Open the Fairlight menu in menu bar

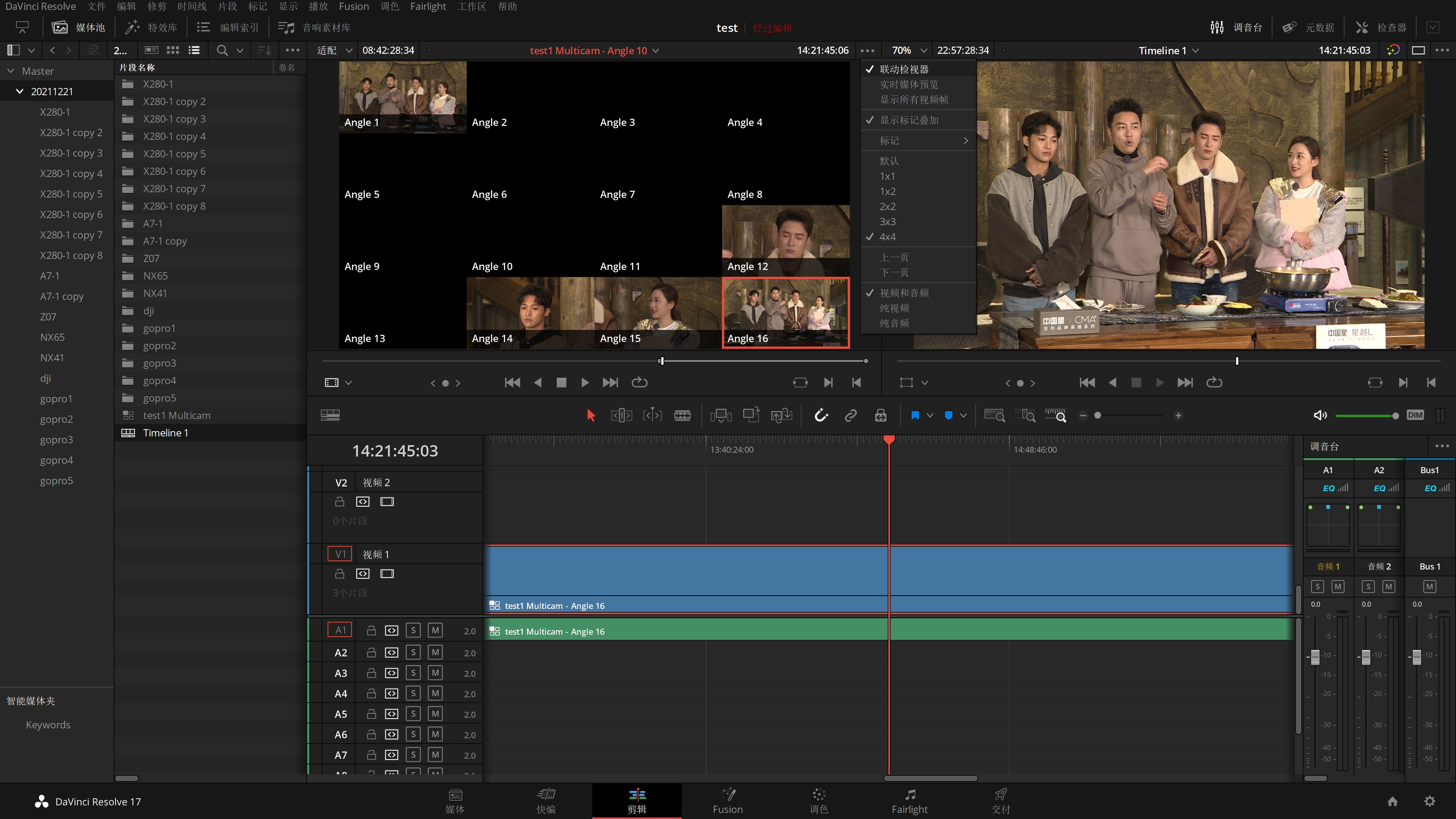[428, 6]
